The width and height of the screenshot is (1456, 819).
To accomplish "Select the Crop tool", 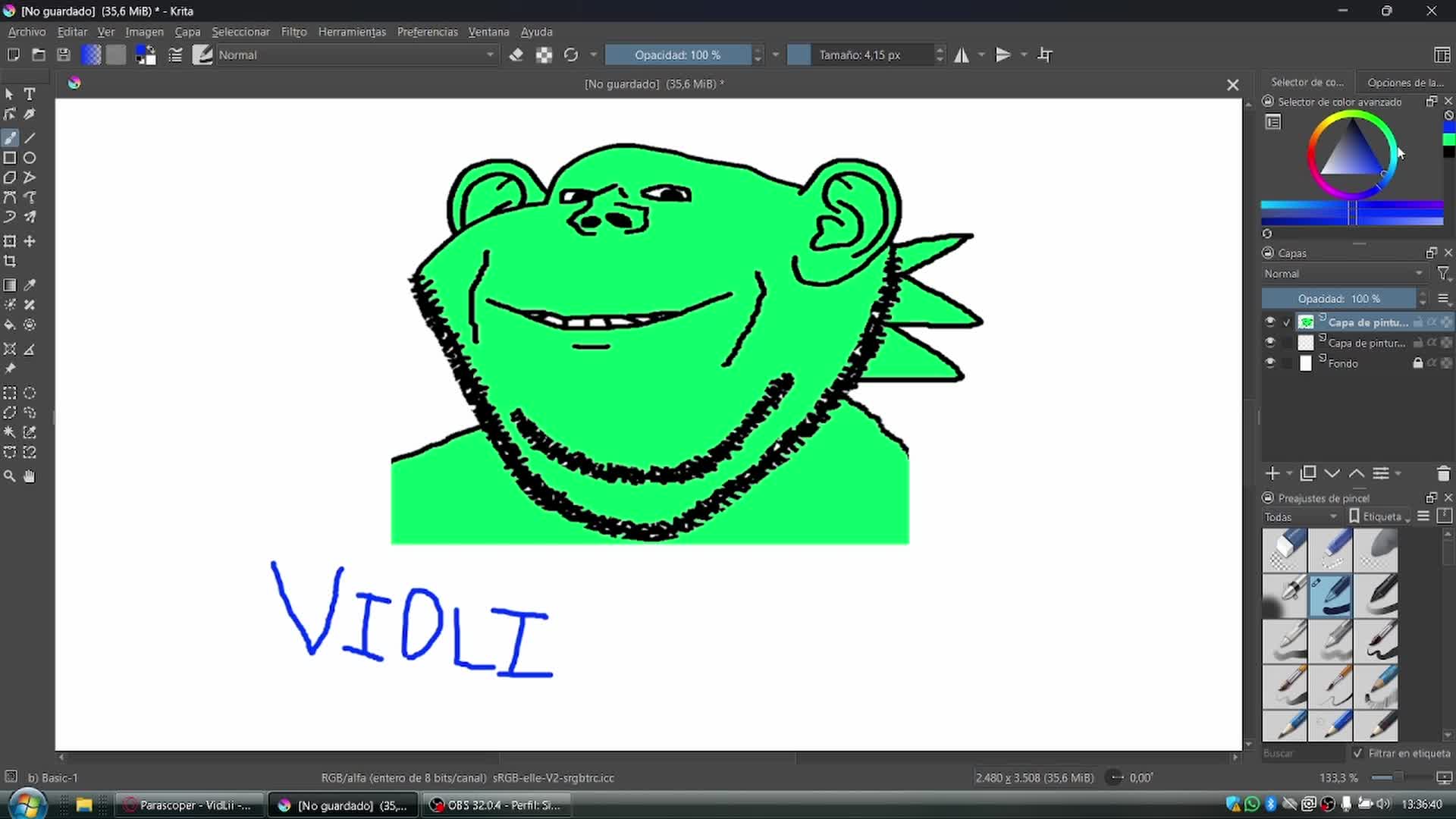I will click(x=10, y=261).
